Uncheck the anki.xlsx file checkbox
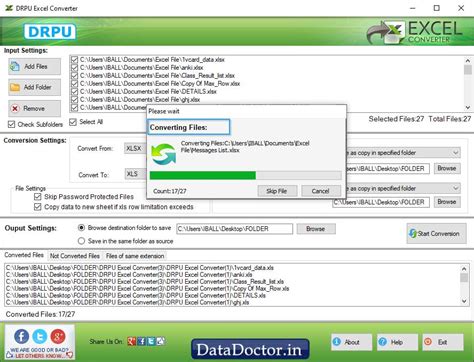This screenshot has height=362, width=474. click(x=74, y=68)
